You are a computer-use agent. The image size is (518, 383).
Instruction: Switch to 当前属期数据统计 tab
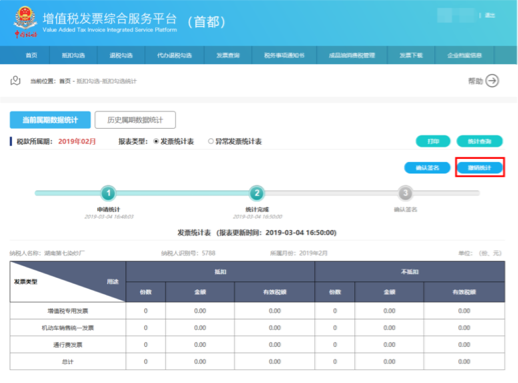[50, 120]
